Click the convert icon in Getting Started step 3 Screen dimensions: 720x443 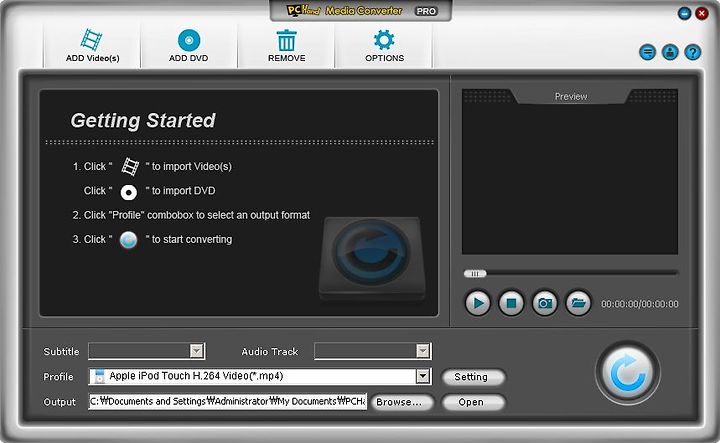129,240
